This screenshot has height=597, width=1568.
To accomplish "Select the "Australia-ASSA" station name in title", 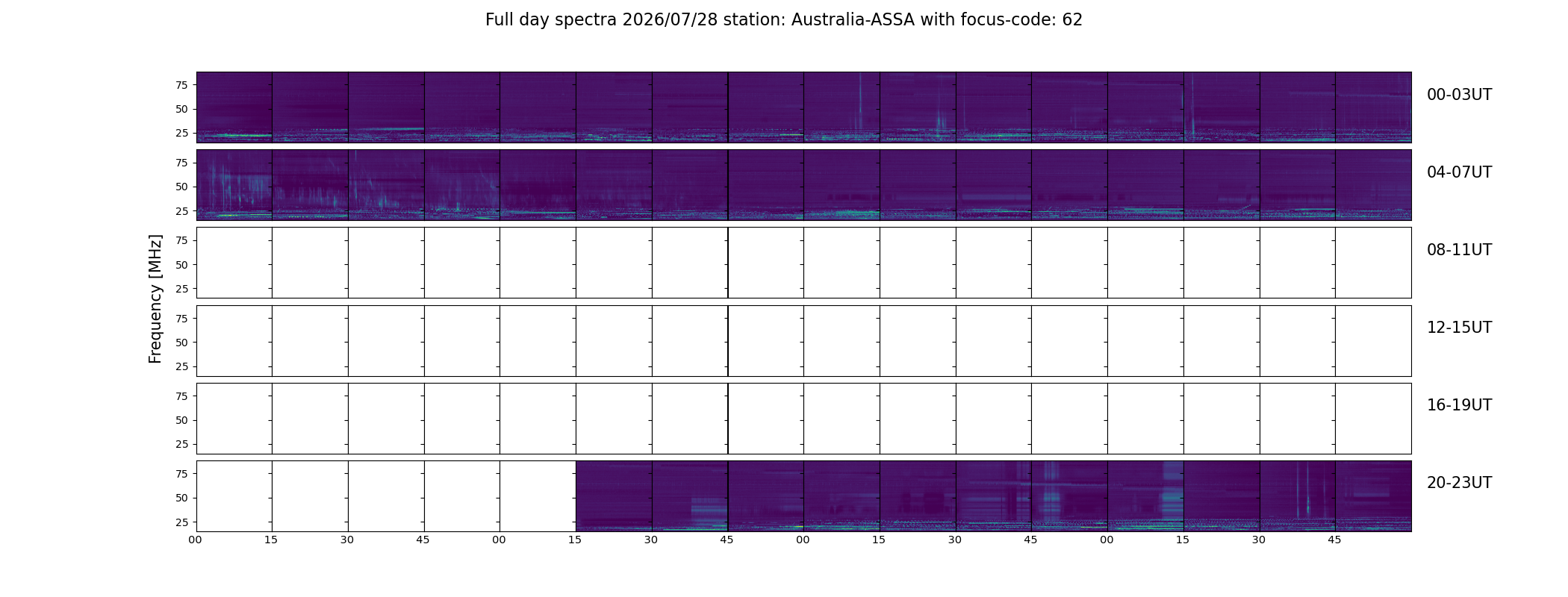I will (853, 20).
